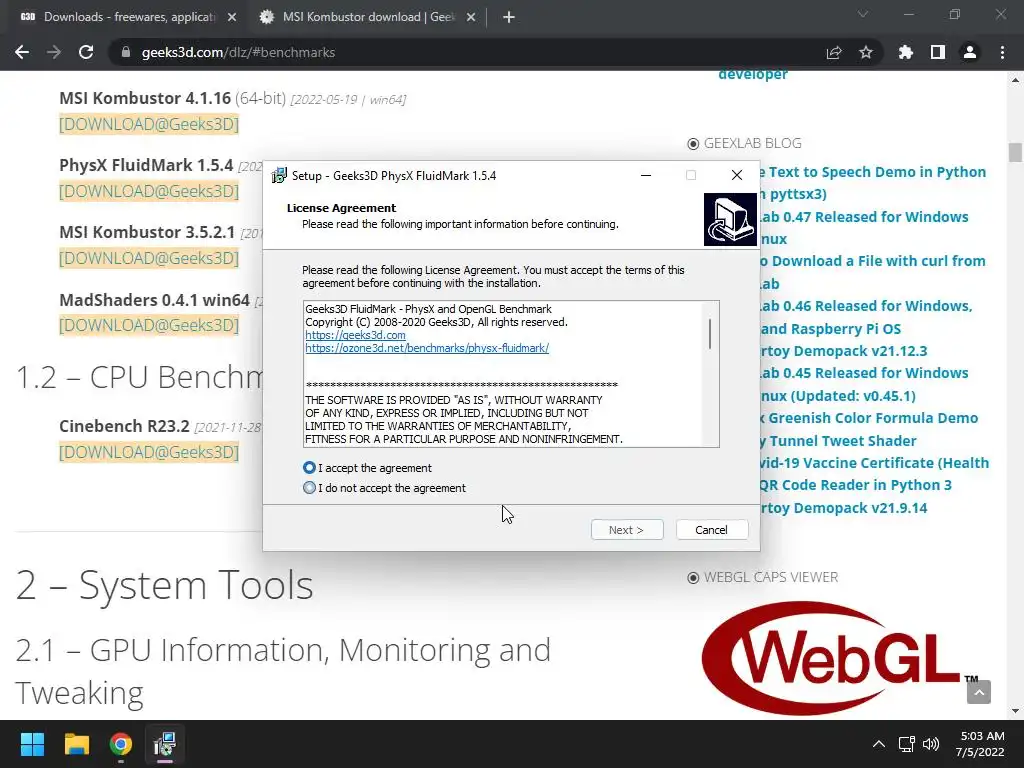Screen dimensions: 1024x768
Task: Show hidden system tray icons
Action: tap(879, 744)
